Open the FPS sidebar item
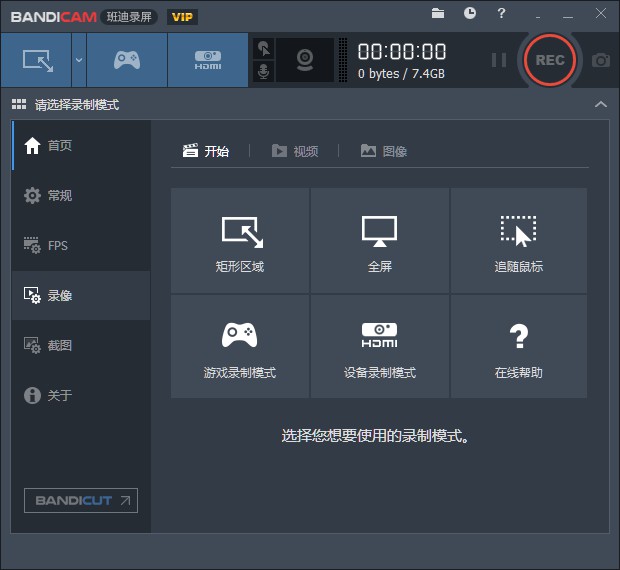This screenshot has height=570, width=620. pos(81,245)
